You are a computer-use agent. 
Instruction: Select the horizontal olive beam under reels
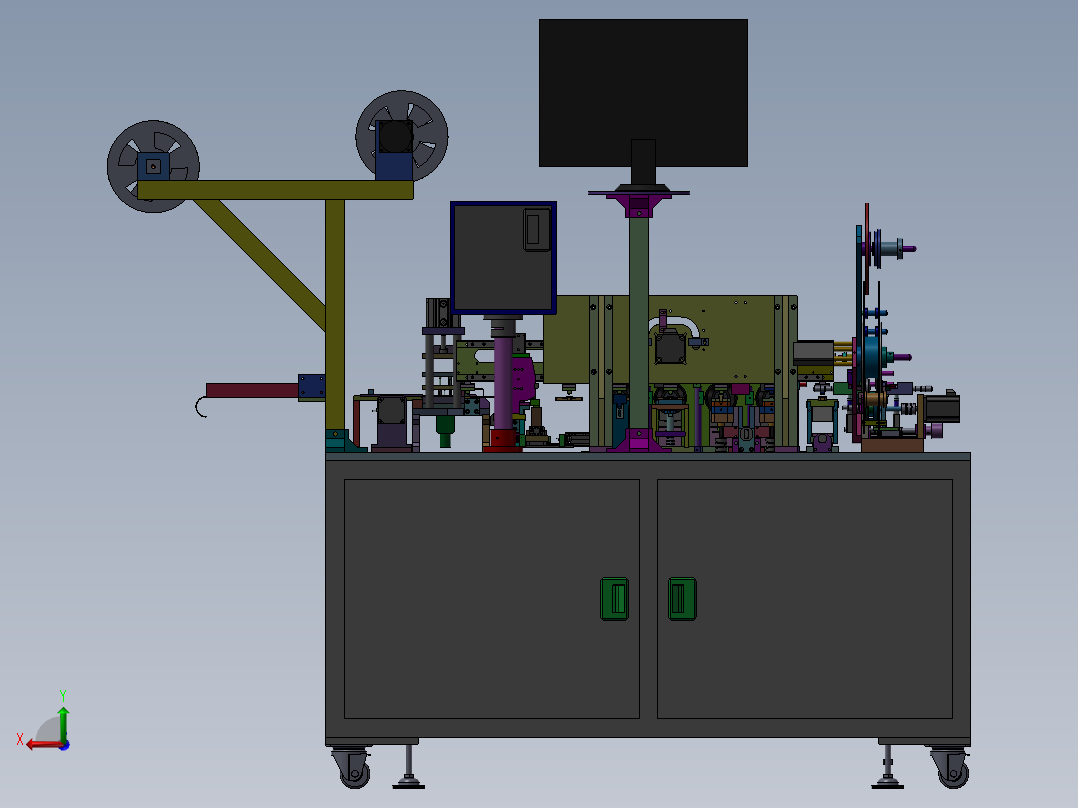click(x=275, y=190)
